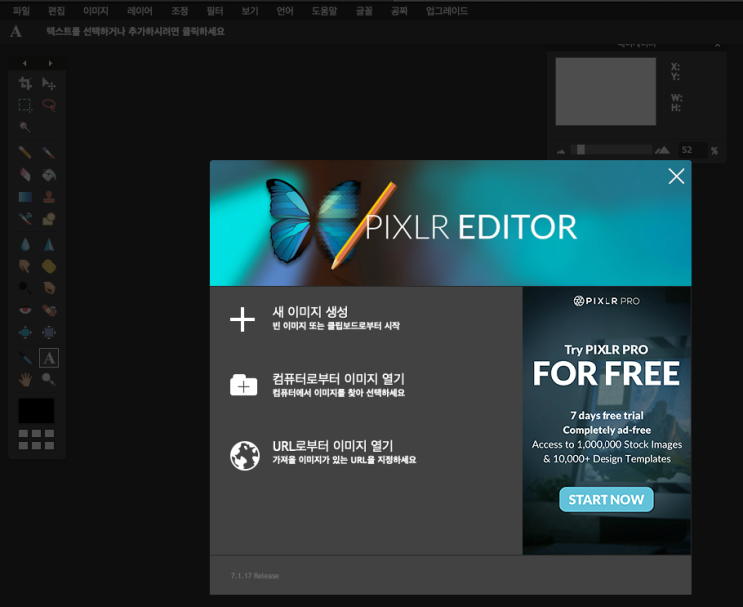Screen dimensions: 743x607
Task: Select the Pinch tool
Action: point(49,332)
